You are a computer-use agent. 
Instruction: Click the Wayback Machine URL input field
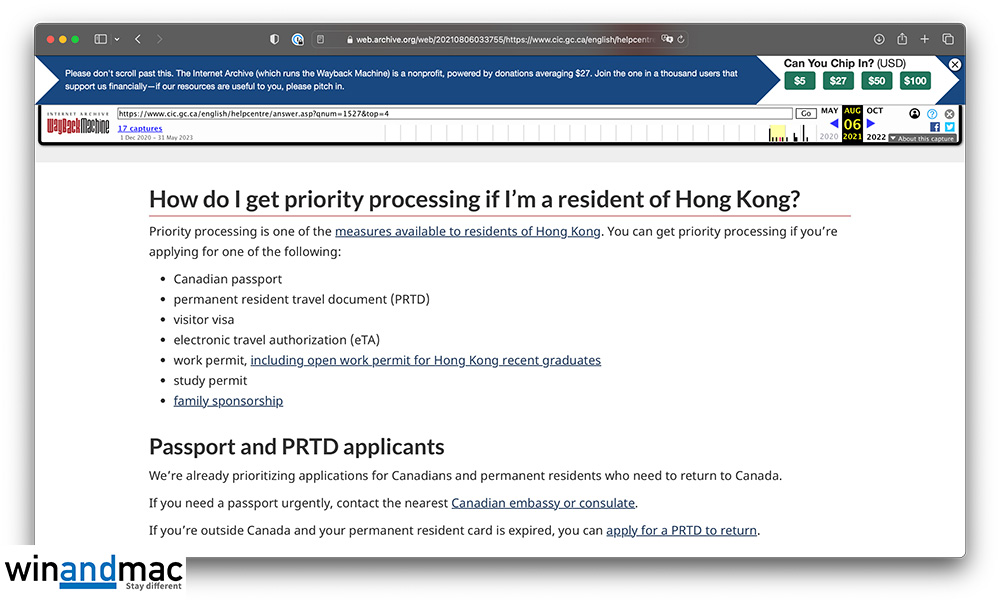tap(454, 114)
